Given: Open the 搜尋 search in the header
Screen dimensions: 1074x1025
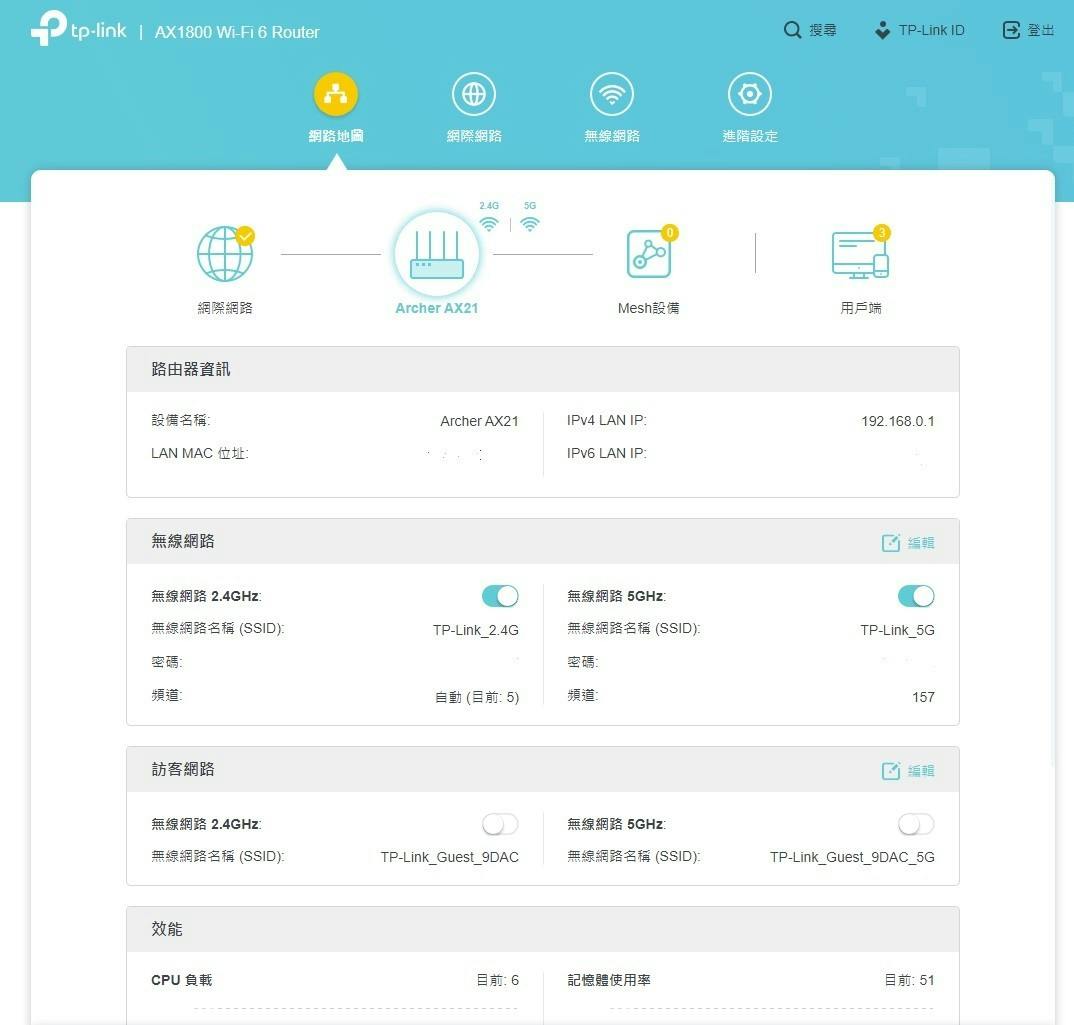Looking at the screenshot, I should pos(810,30).
